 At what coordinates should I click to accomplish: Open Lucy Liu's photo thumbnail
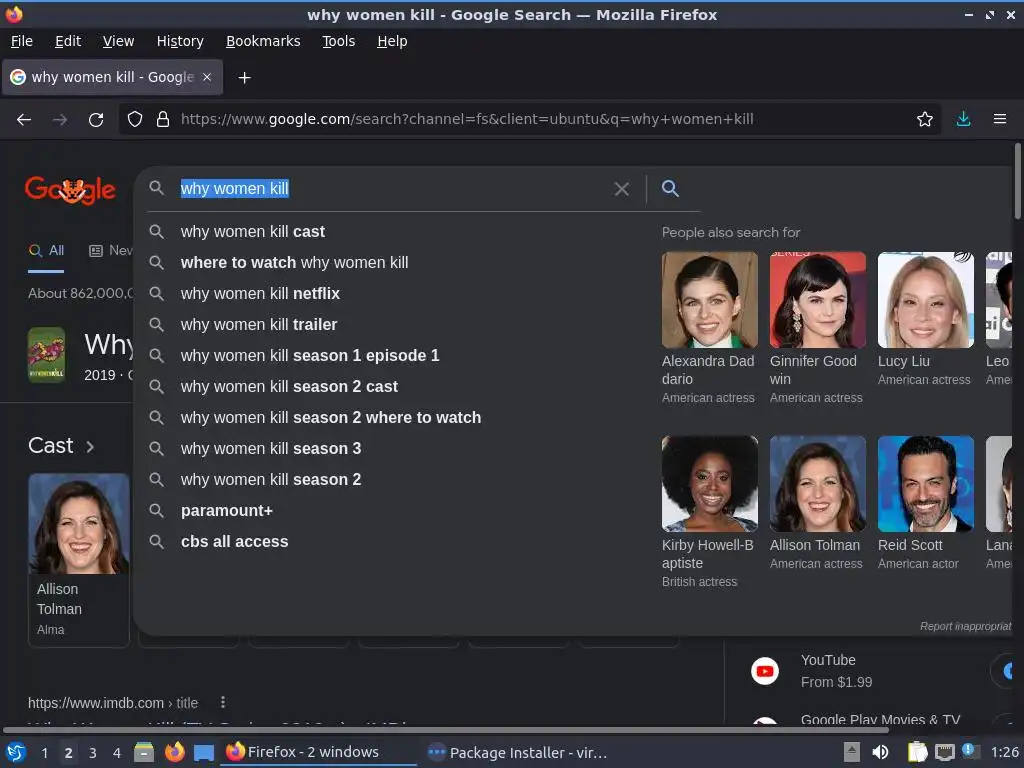pyautogui.click(x=925, y=300)
